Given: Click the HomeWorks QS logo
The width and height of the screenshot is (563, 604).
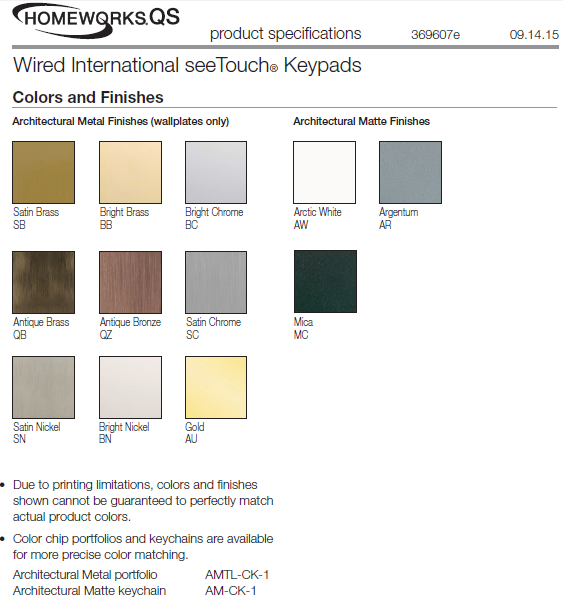Looking at the screenshot, I should pyautogui.click(x=96, y=20).
